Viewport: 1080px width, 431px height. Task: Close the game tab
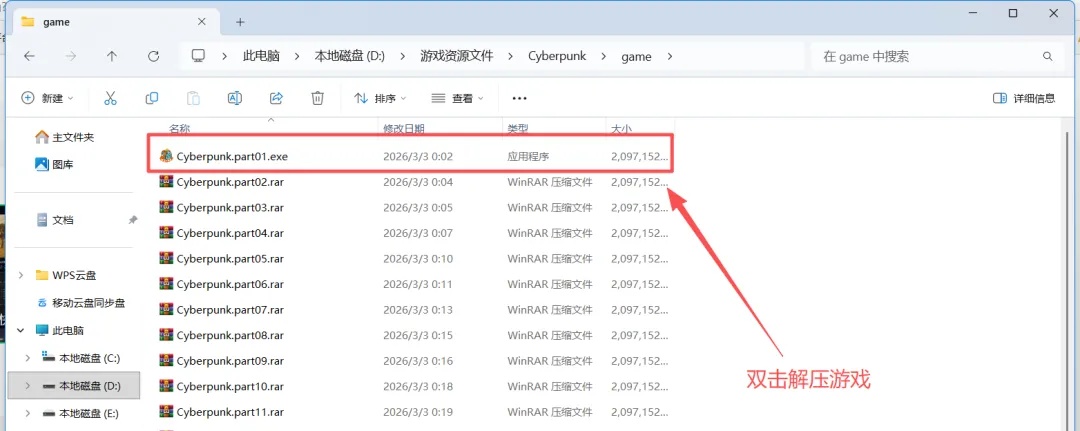(201, 21)
